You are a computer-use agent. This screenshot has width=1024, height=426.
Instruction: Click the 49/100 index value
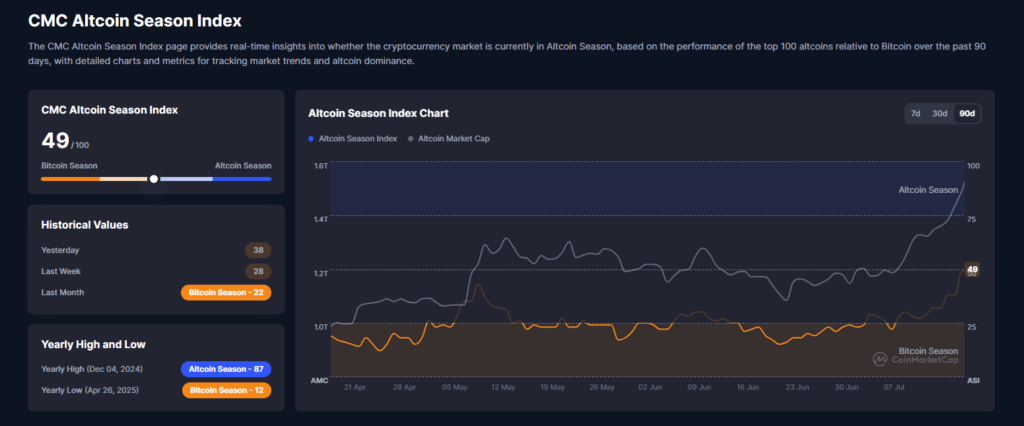(x=65, y=141)
